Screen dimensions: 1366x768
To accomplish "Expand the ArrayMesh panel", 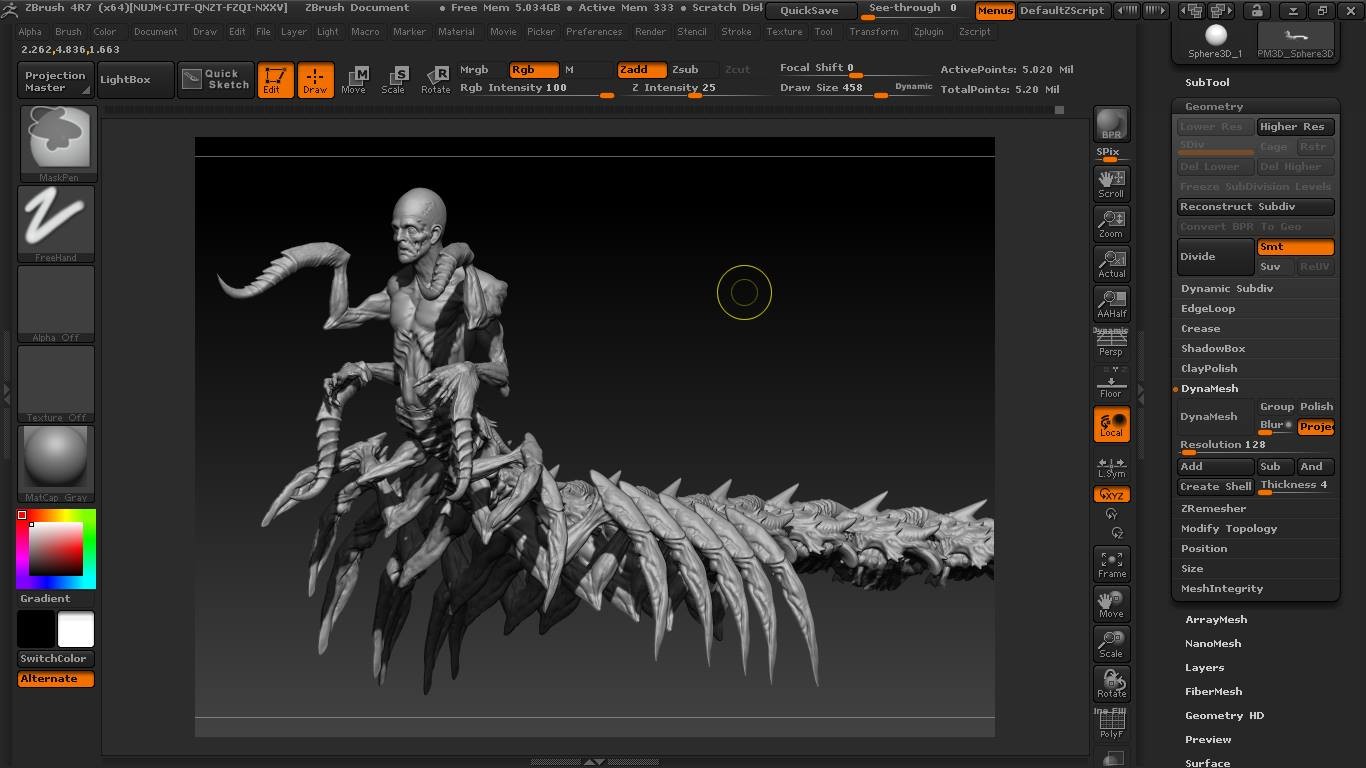I will 1216,619.
